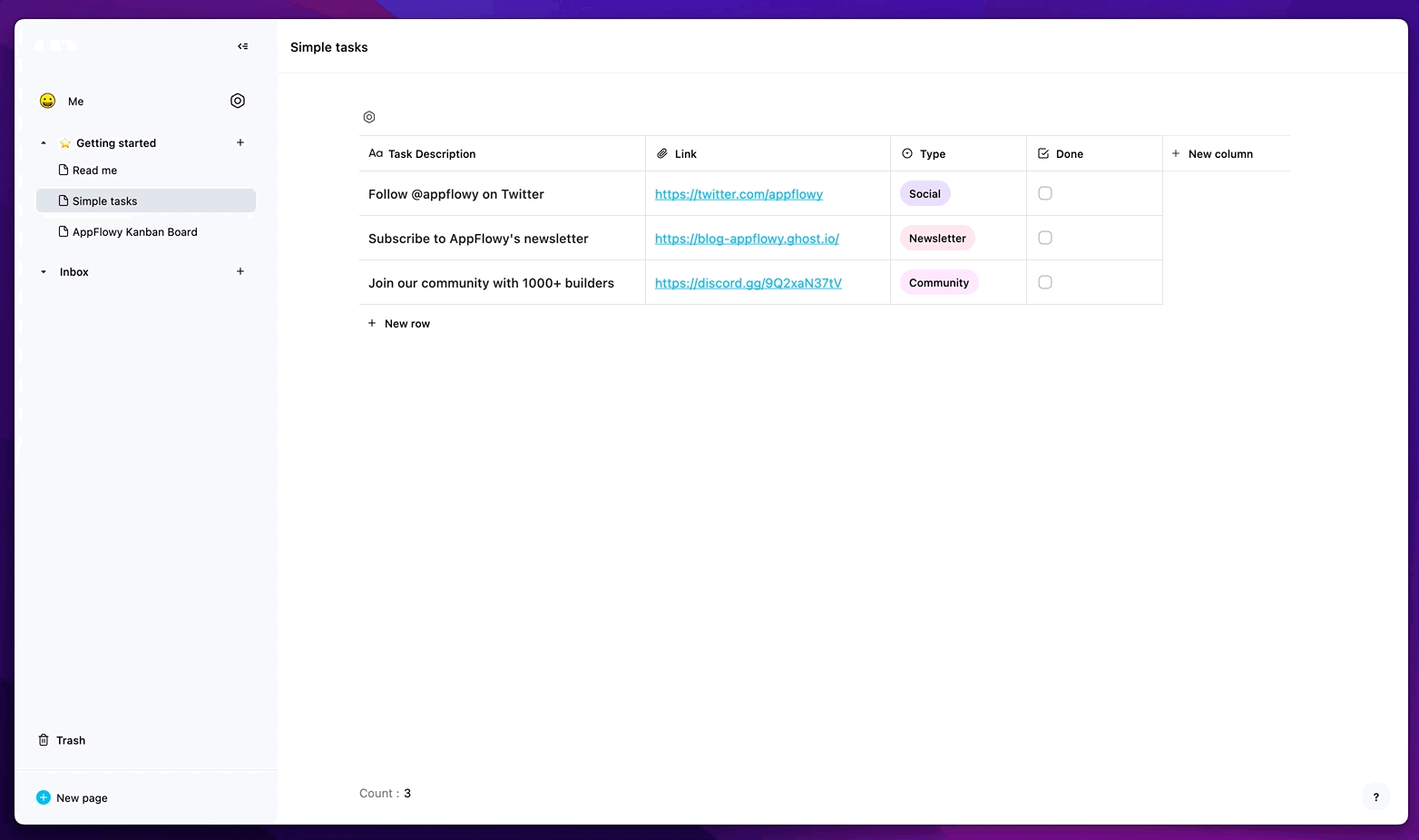The image size is (1419, 840).
Task: Check the Done box for the Twitter task
Action: click(1044, 192)
